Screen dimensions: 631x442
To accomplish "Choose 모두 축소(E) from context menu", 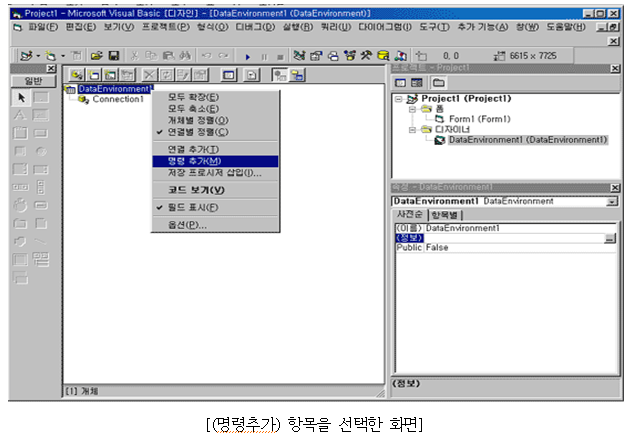I will pos(215,109).
